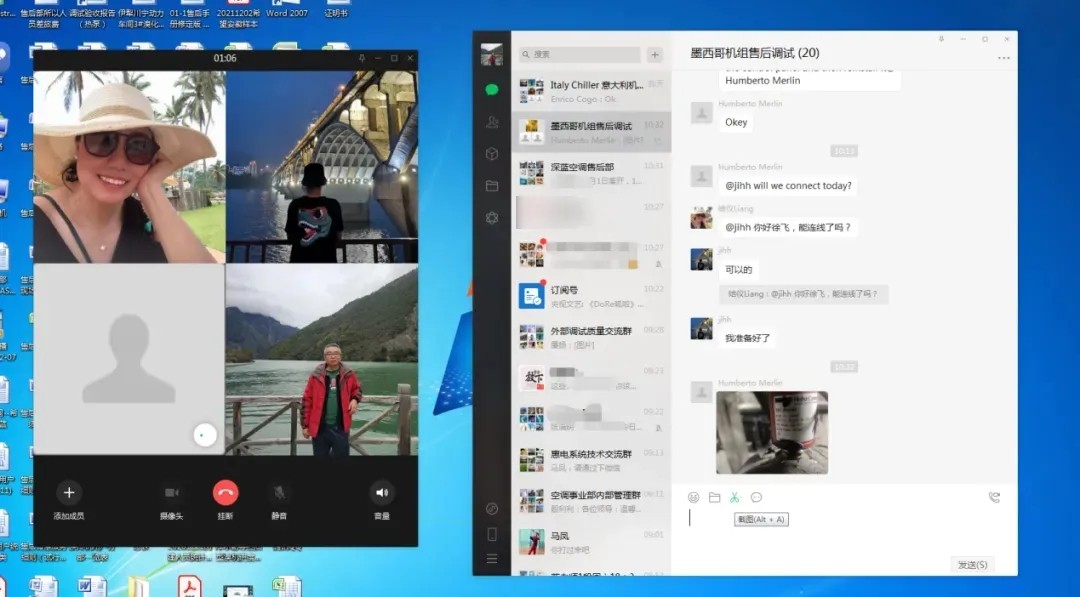Screen dimensions: 1080x597
Task: Open the Italy Chiller conversation
Action: [x=591, y=92]
